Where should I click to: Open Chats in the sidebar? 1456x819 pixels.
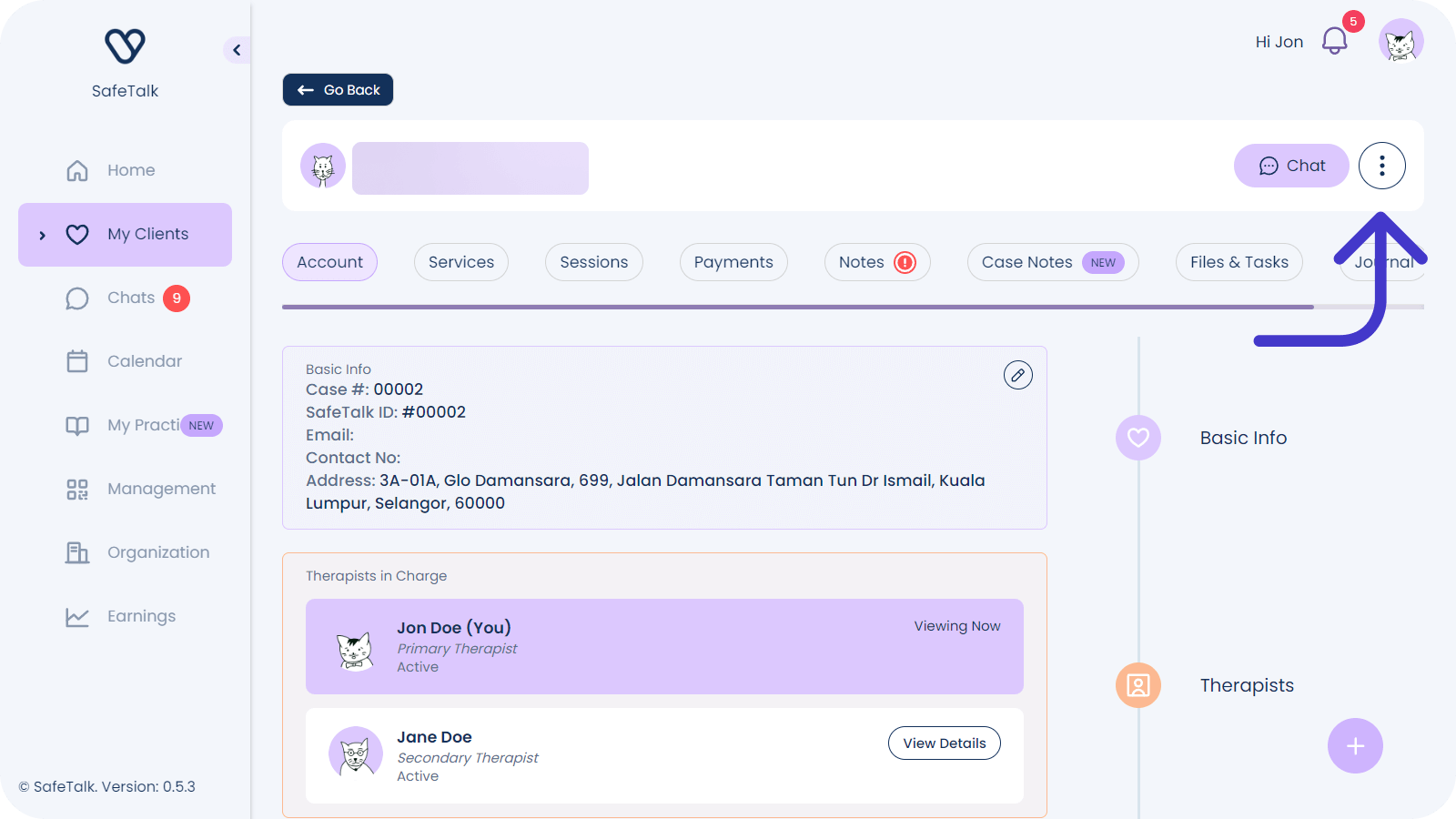(131, 298)
